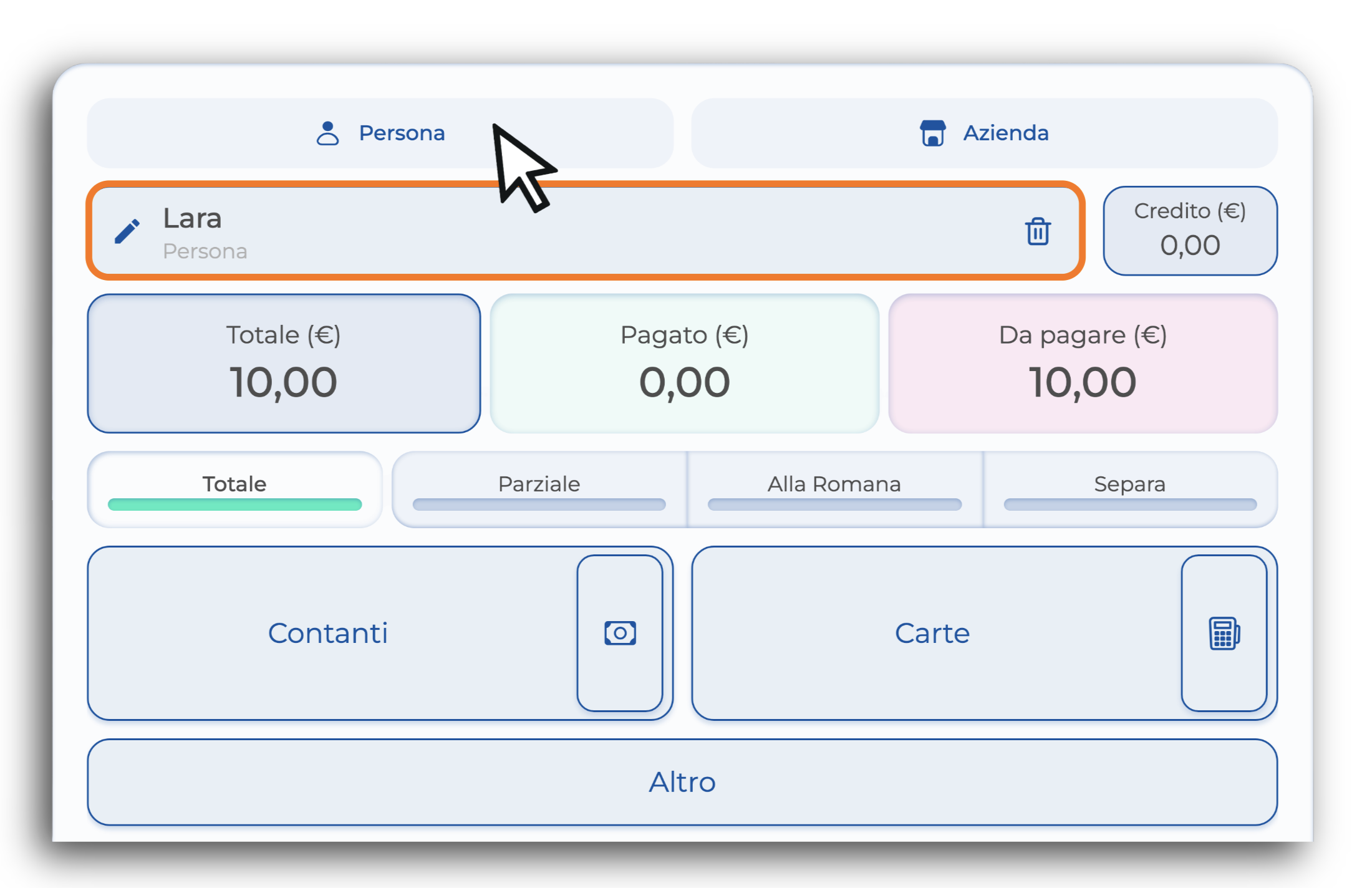The width and height of the screenshot is (1372, 888).
Task: Click the Pagato (€) amount card
Action: [x=684, y=364]
